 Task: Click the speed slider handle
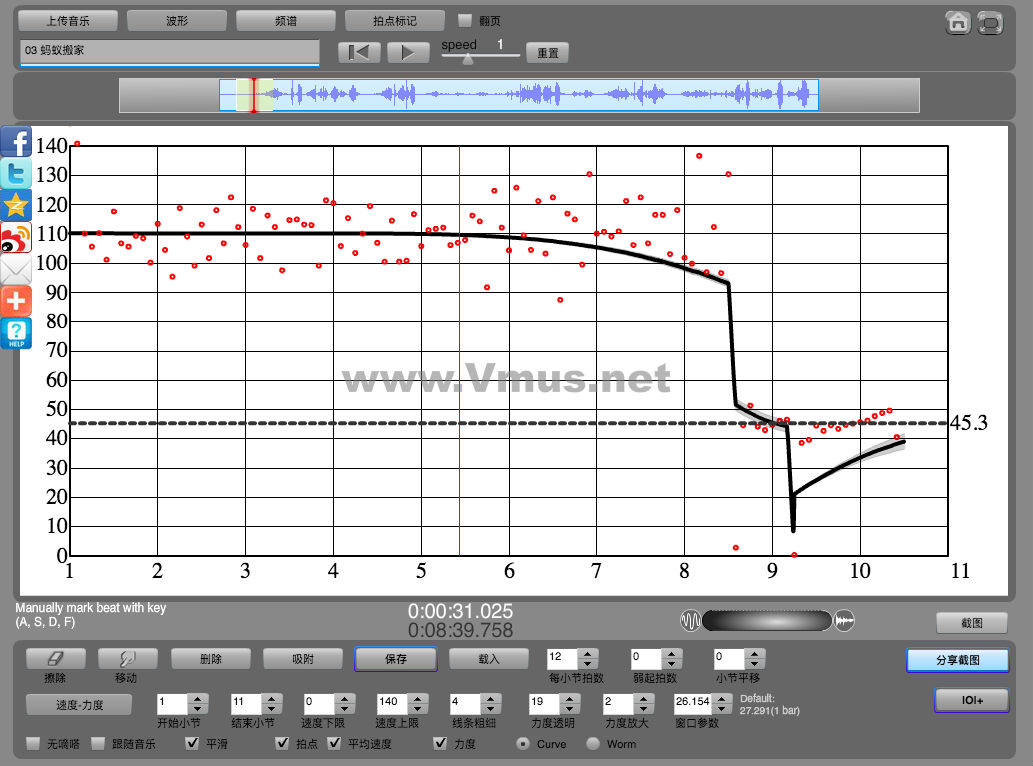tap(467, 58)
